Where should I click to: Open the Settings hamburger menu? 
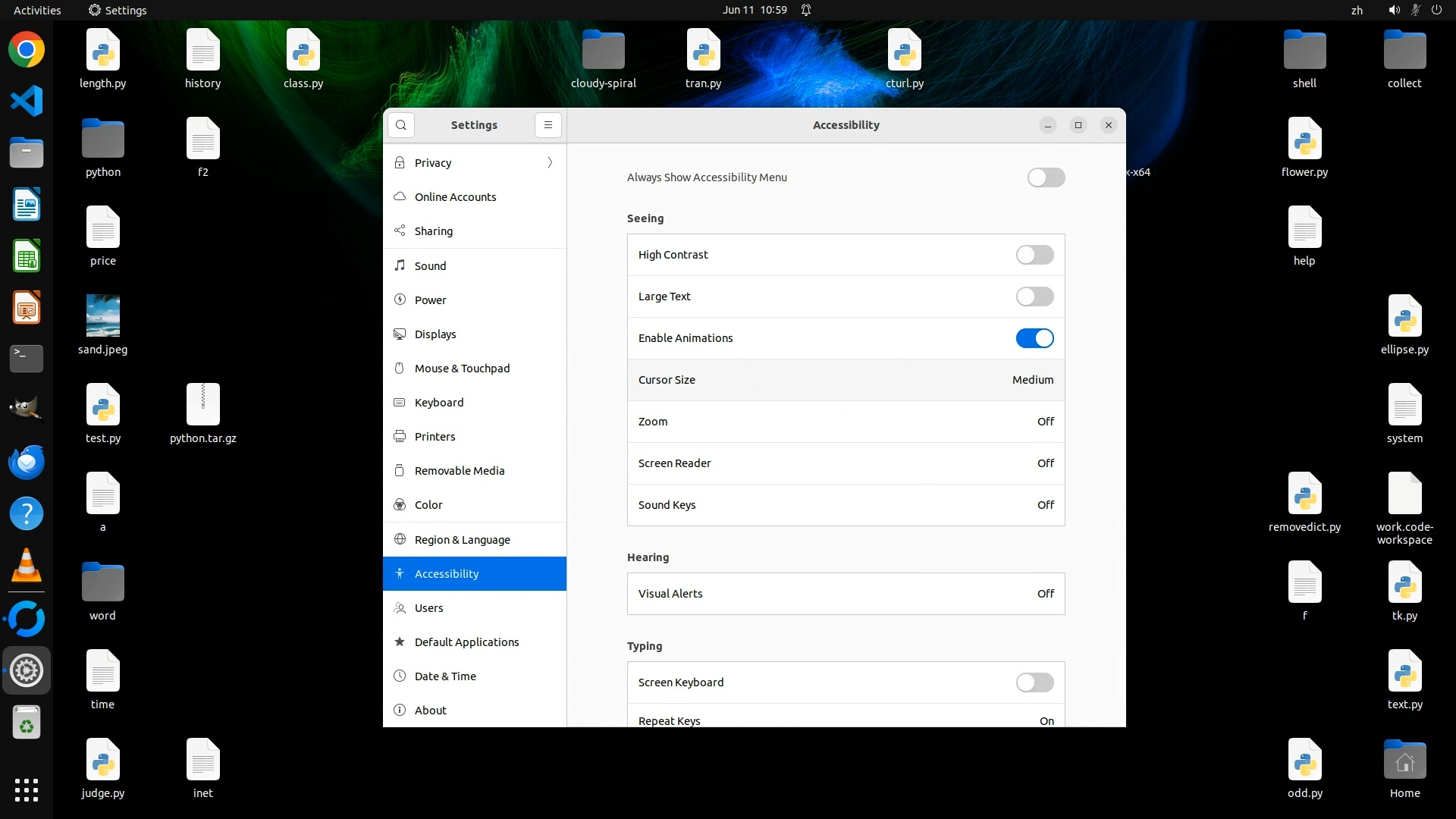(548, 125)
